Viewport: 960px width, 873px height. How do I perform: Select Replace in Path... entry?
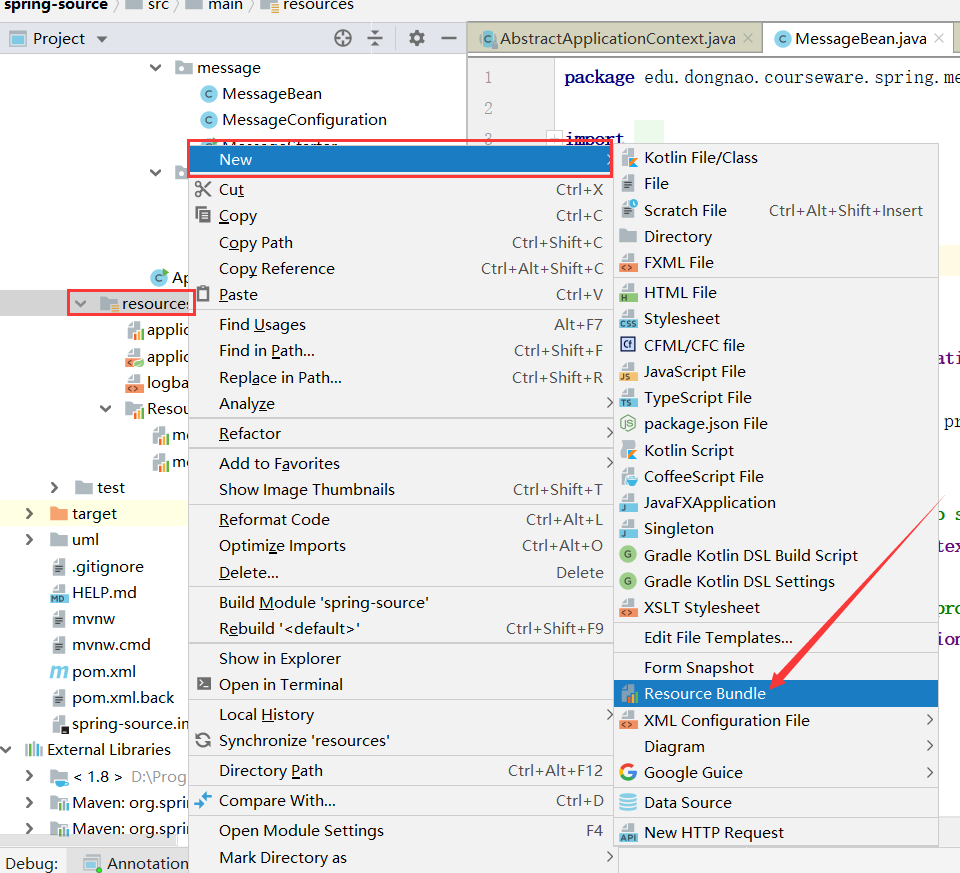[401, 377]
